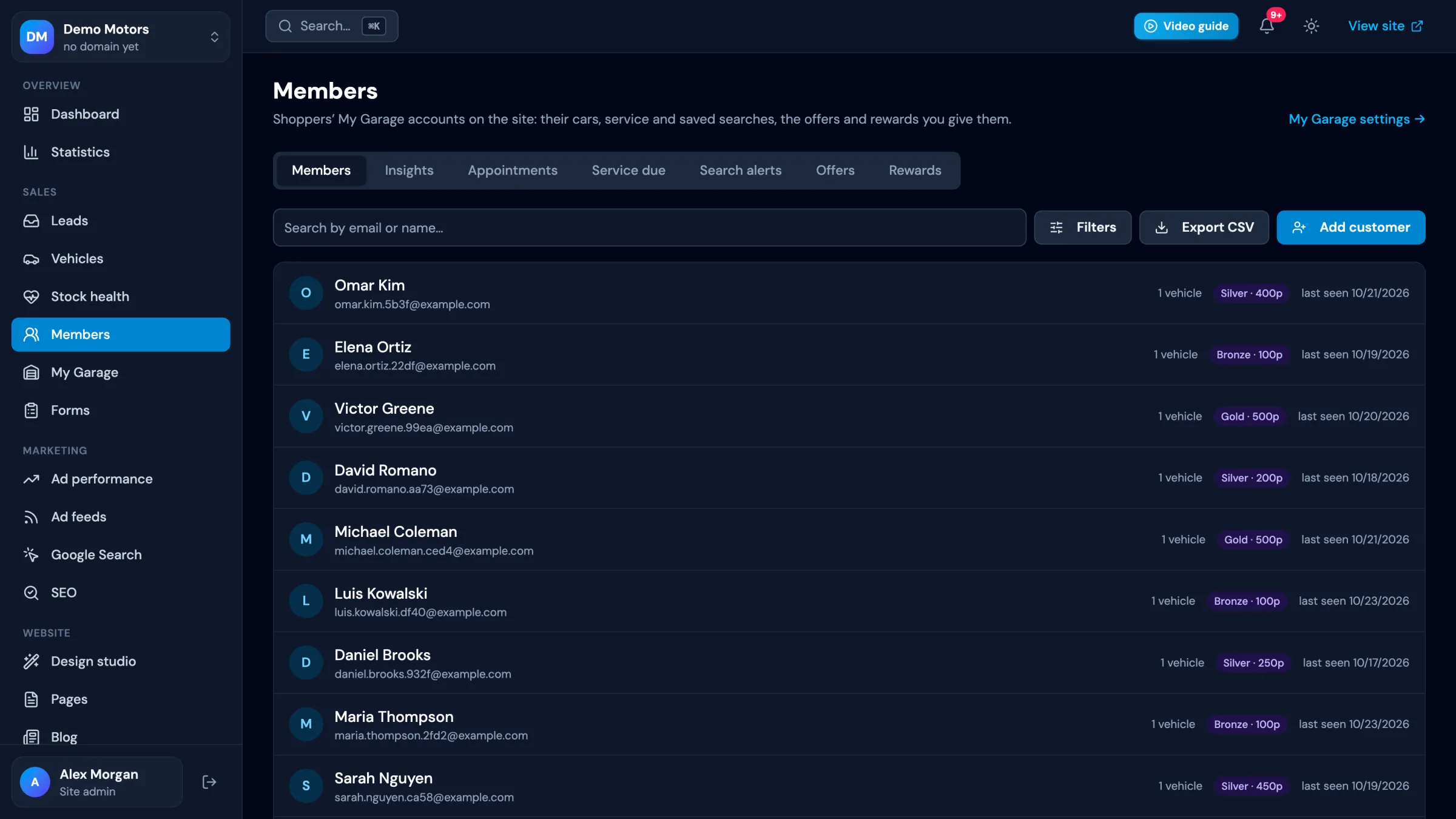The height and width of the screenshot is (819, 1456).
Task: Open Ad feeds in the sidebar
Action: (121, 517)
